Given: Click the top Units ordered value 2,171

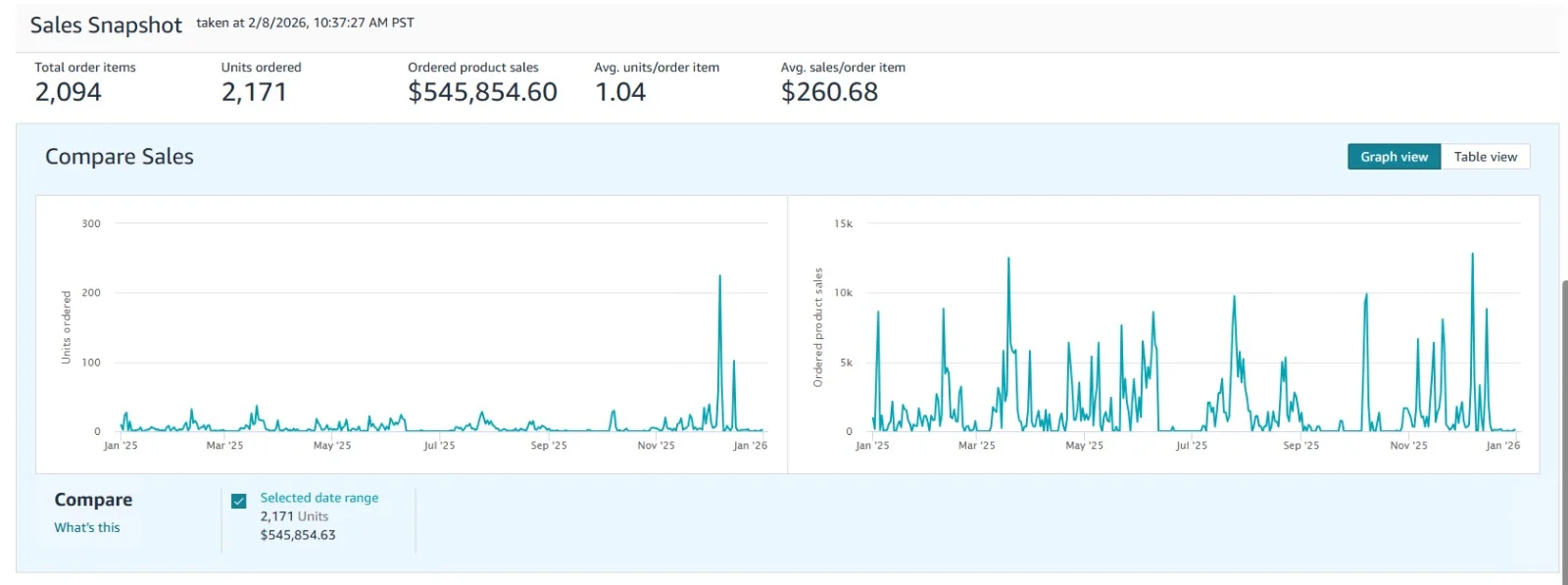Looking at the screenshot, I should [x=254, y=92].
